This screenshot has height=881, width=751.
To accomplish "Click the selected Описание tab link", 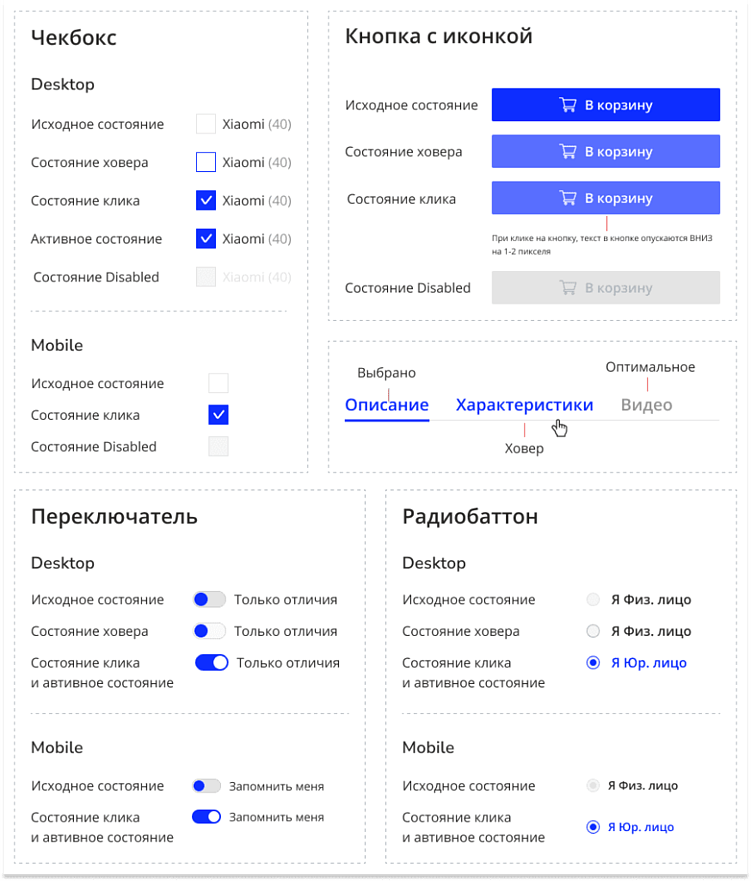I will (387, 404).
